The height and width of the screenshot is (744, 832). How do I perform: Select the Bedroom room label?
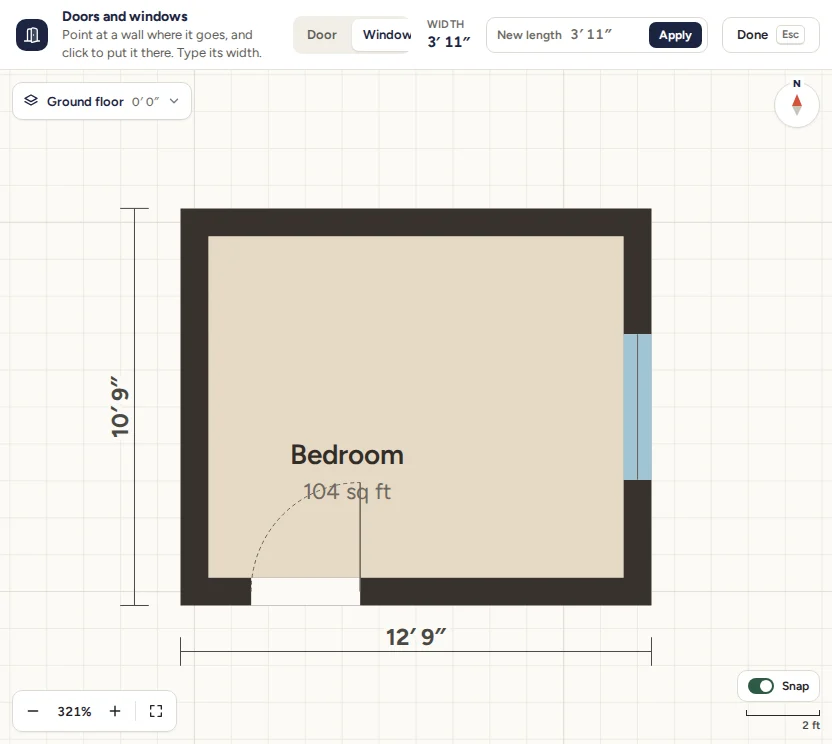348,455
